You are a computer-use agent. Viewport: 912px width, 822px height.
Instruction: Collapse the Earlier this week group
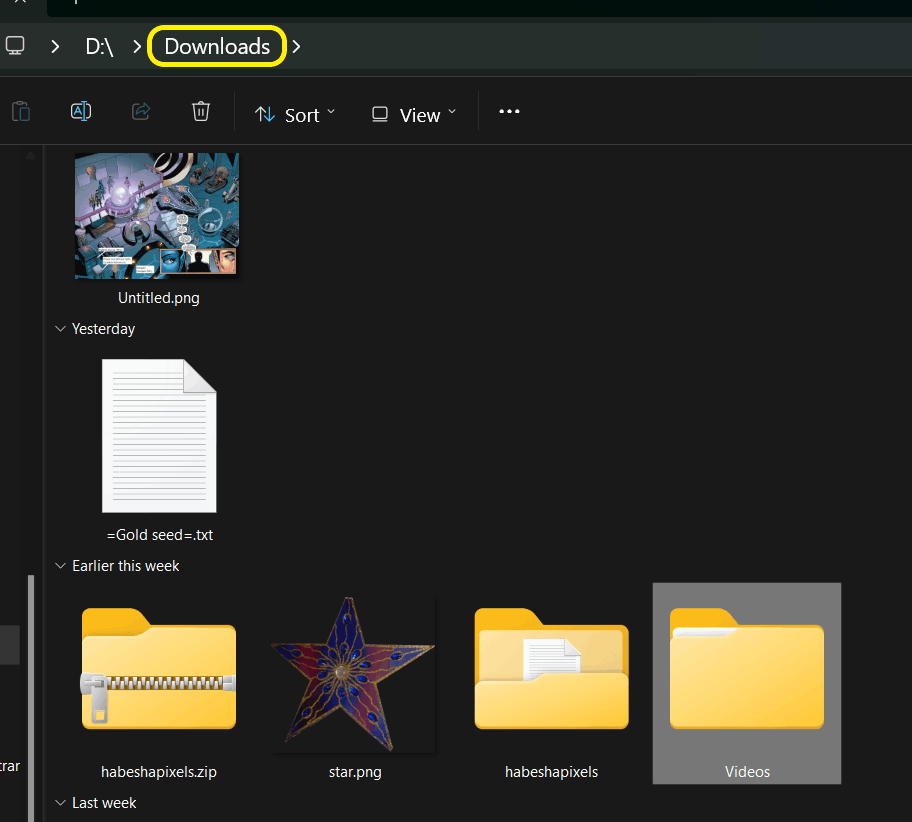click(60, 565)
